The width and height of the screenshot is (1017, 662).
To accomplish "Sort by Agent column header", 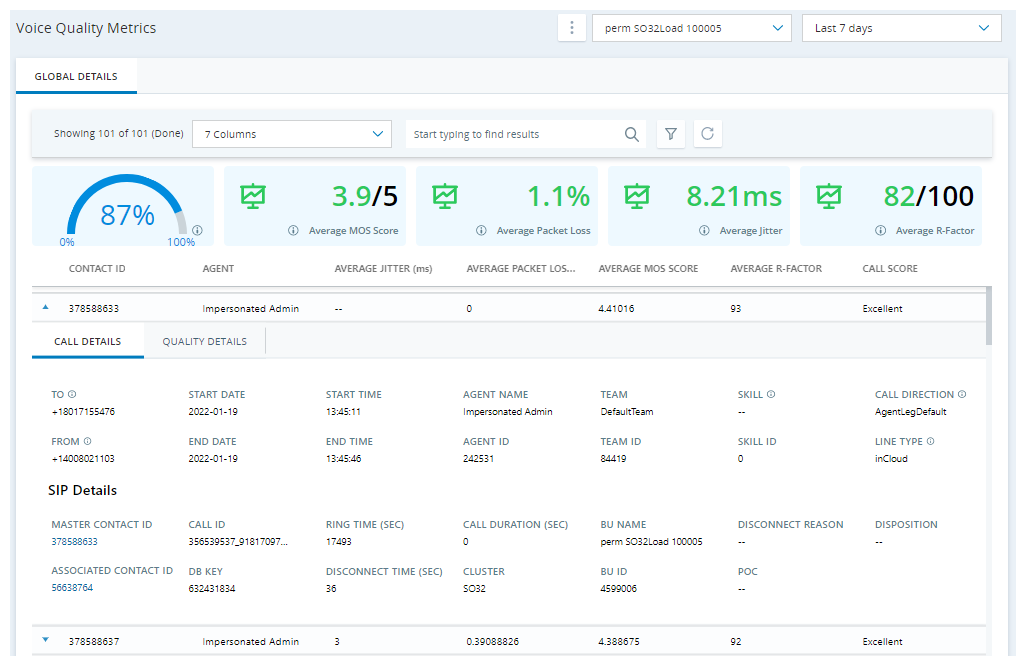I will (218, 268).
